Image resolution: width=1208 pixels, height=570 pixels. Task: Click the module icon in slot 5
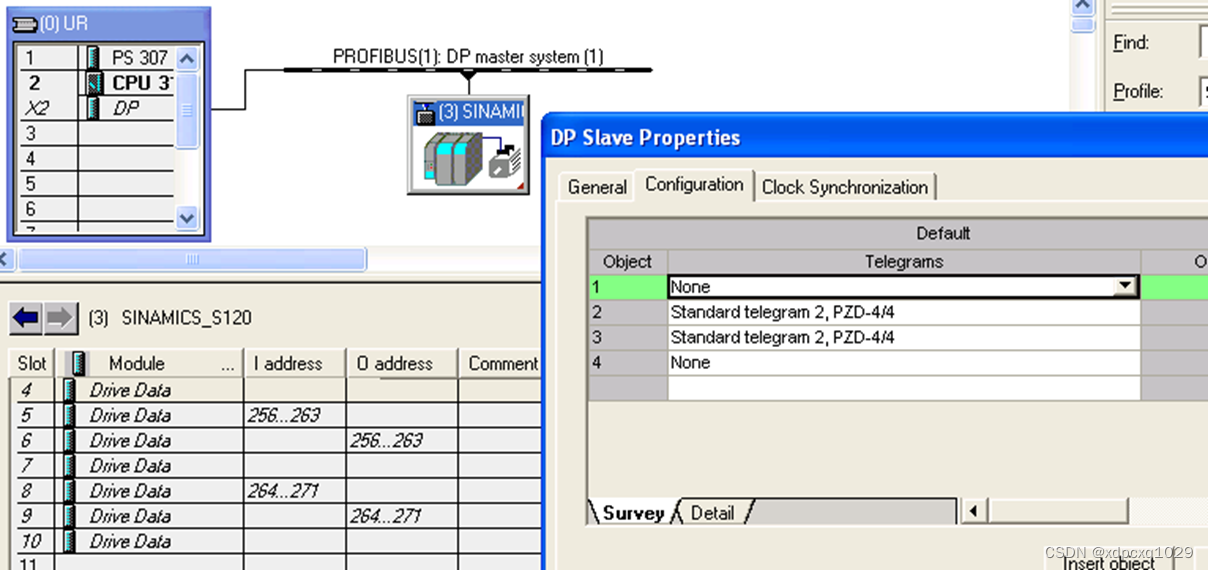pyautogui.click(x=69, y=415)
